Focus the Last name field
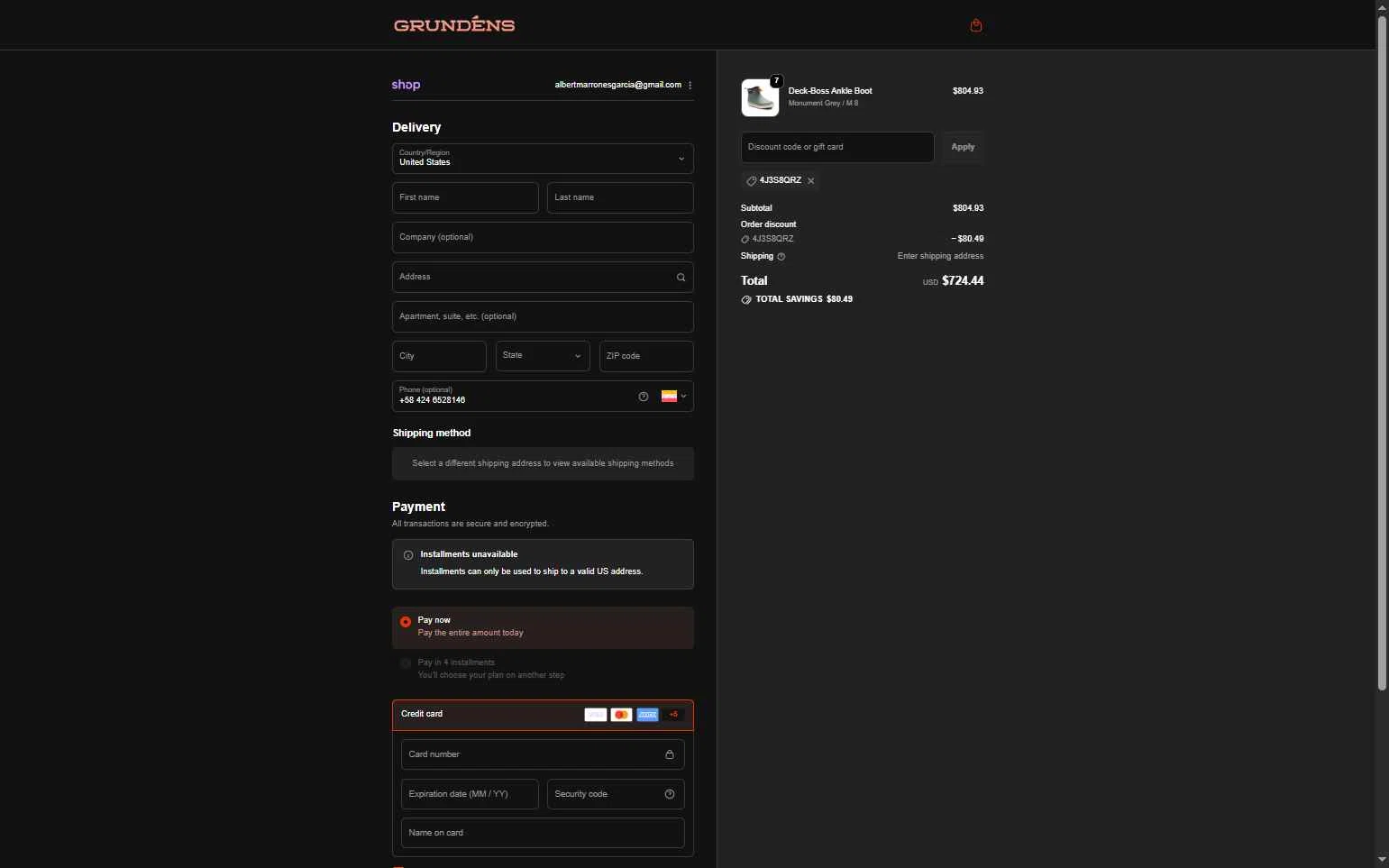 point(620,197)
